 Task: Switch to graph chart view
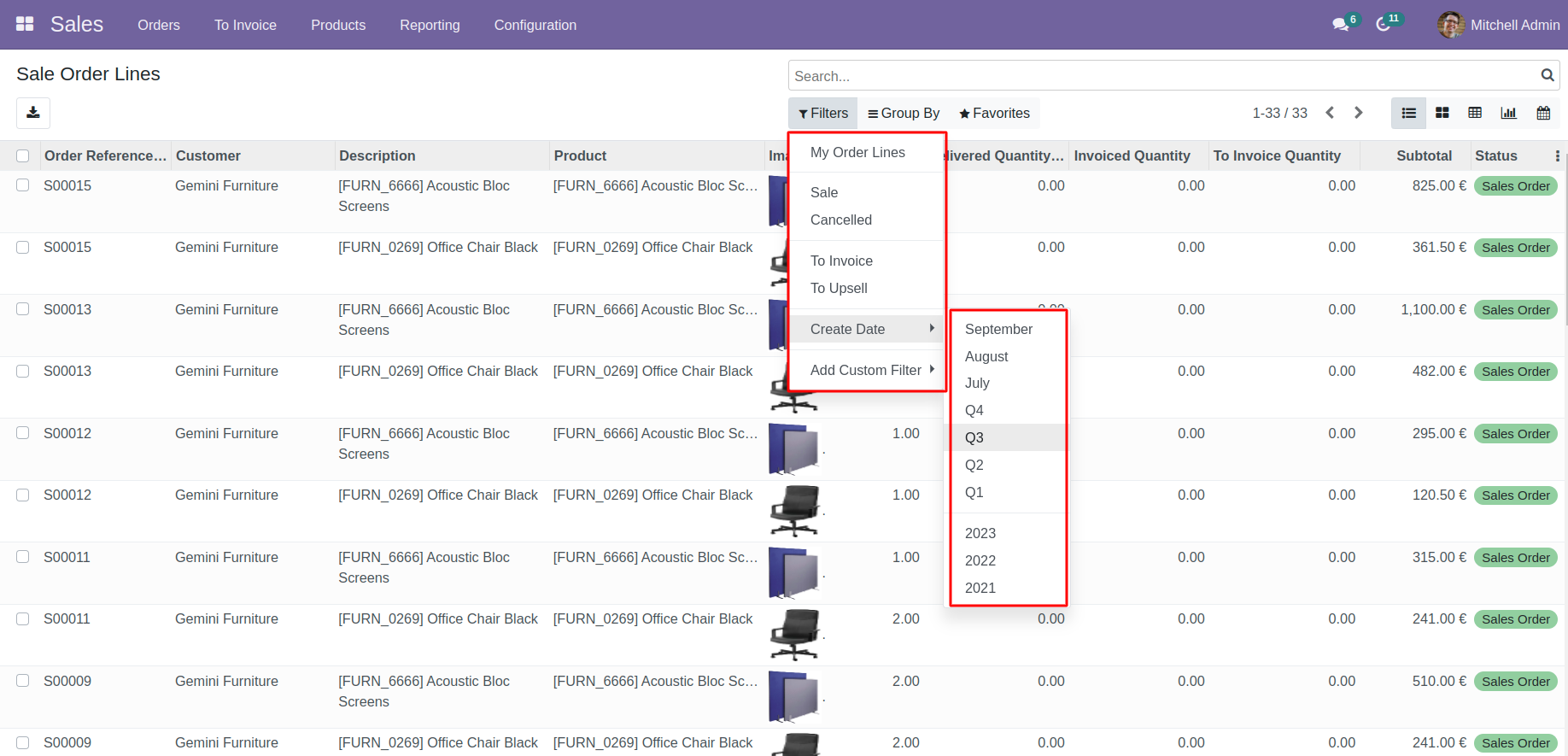tap(1509, 113)
